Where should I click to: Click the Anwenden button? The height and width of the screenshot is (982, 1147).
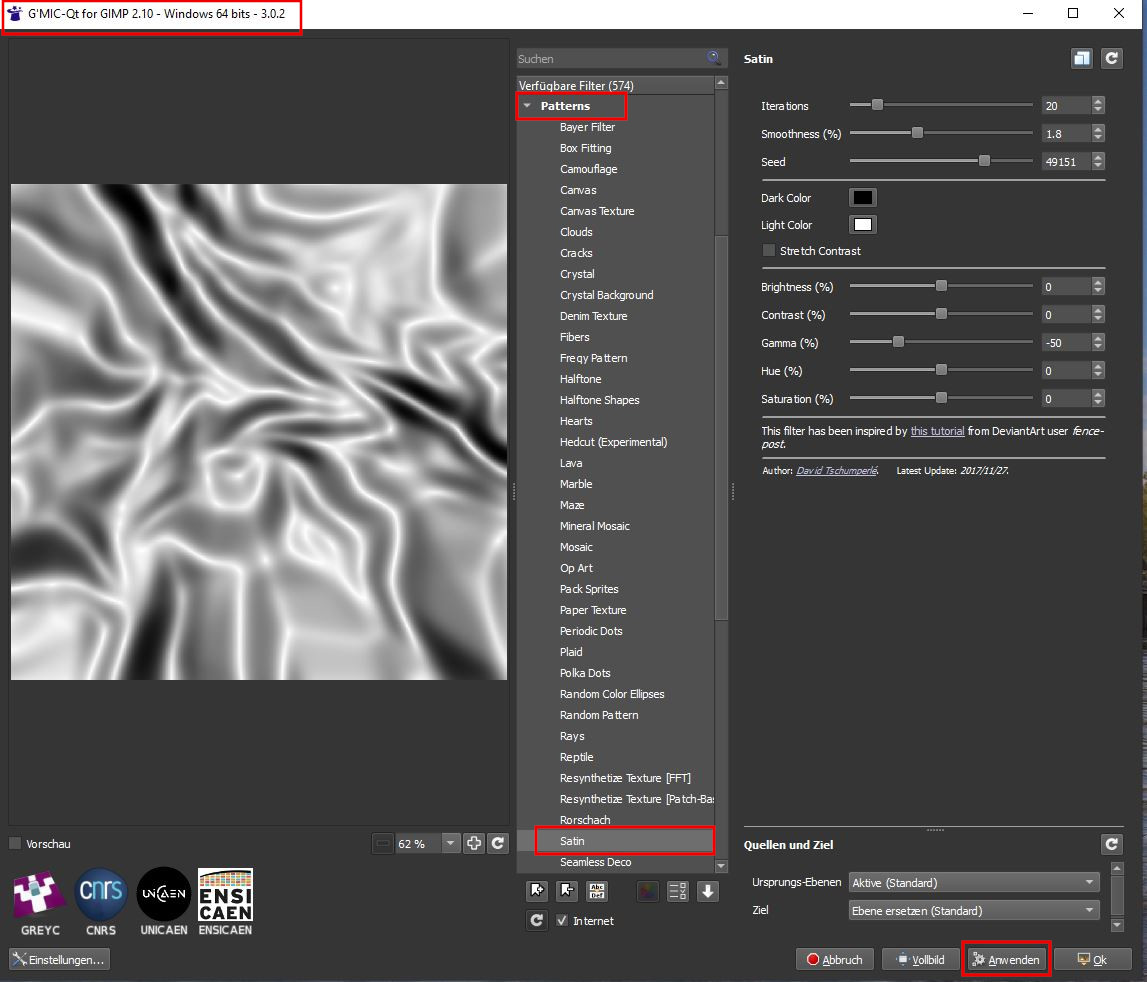point(1006,960)
